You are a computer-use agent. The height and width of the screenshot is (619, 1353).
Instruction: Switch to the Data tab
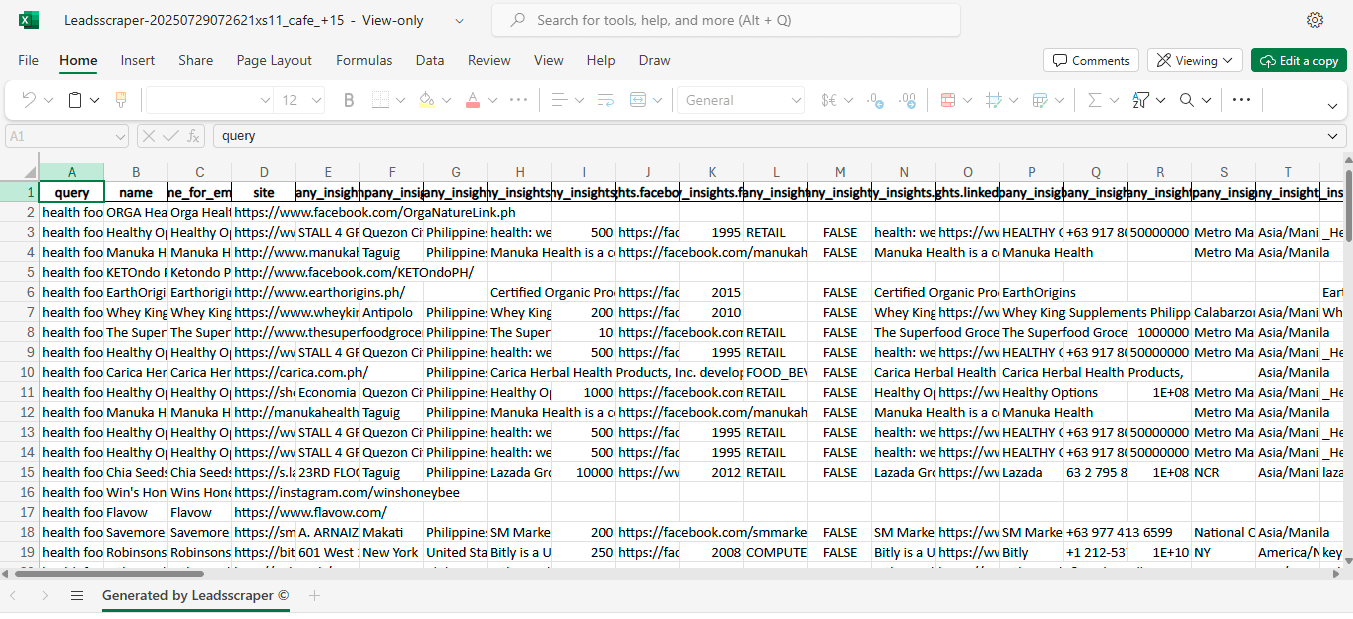[x=430, y=60]
